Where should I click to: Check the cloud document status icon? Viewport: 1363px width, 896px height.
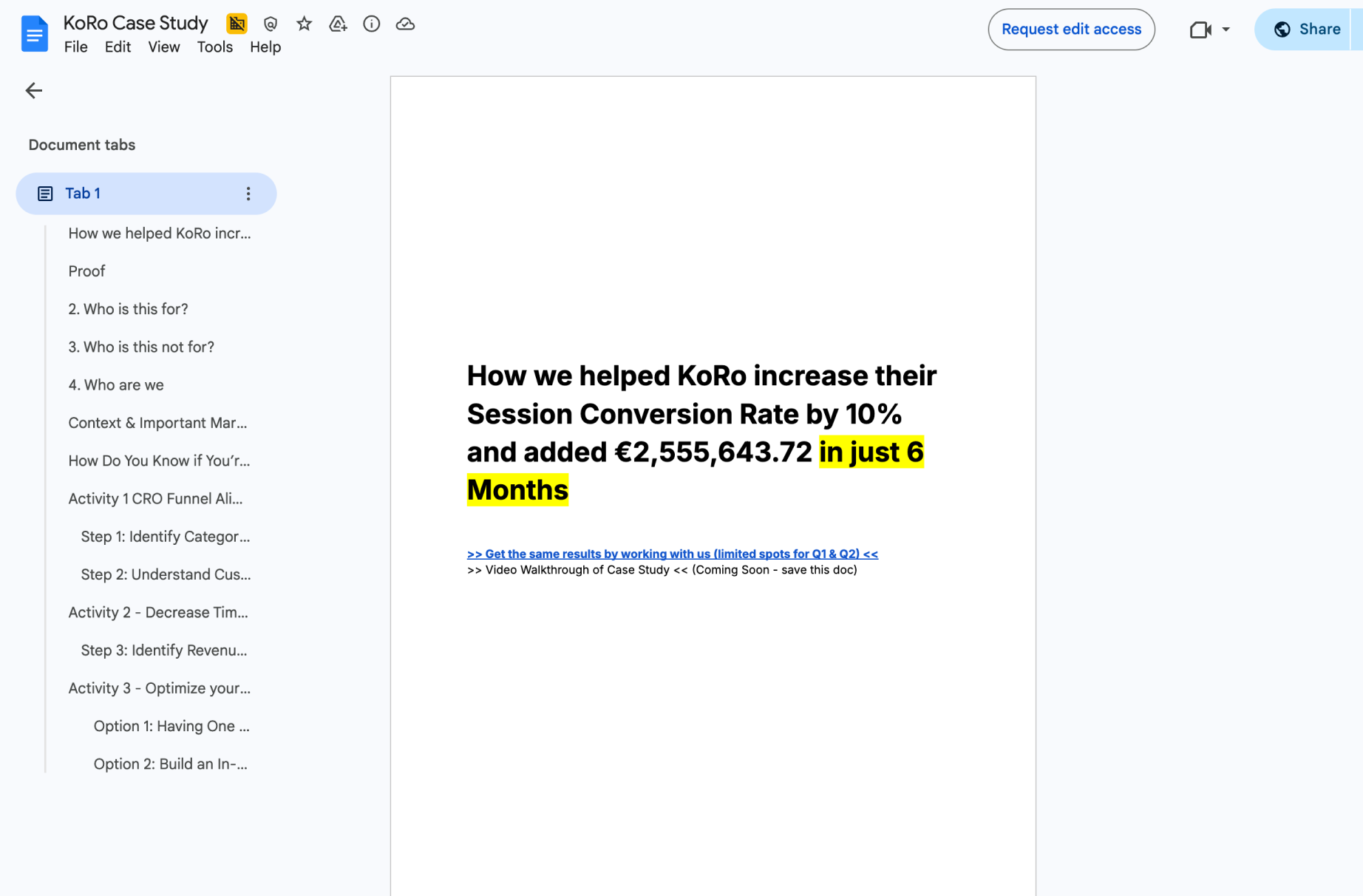(405, 24)
